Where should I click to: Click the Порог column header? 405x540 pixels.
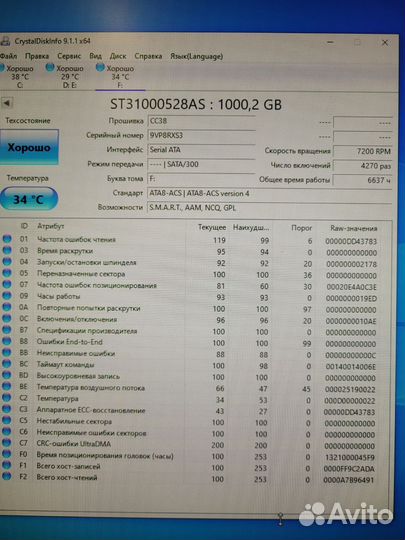pyautogui.click(x=301, y=228)
